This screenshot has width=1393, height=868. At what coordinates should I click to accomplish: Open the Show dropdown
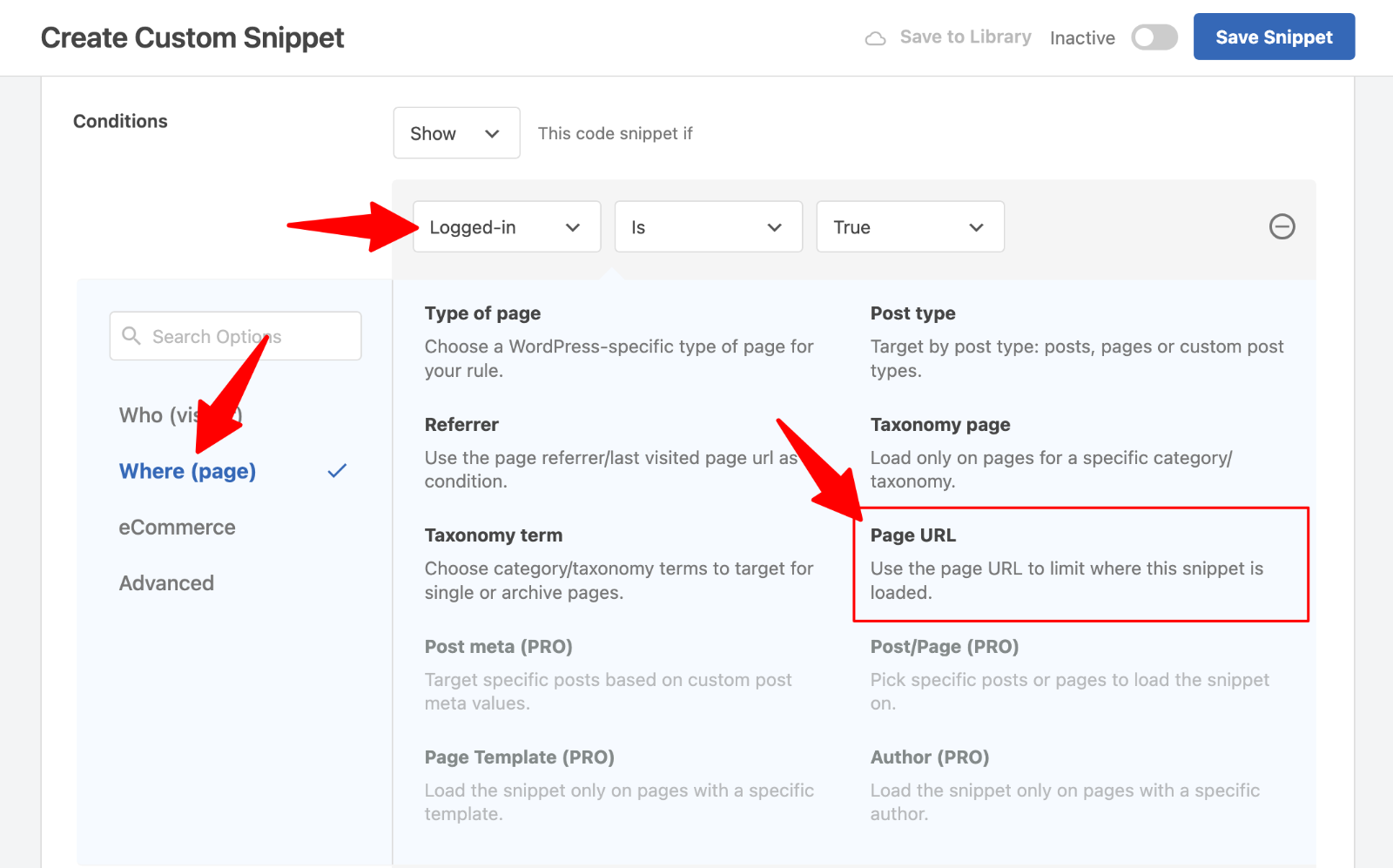[x=456, y=133]
